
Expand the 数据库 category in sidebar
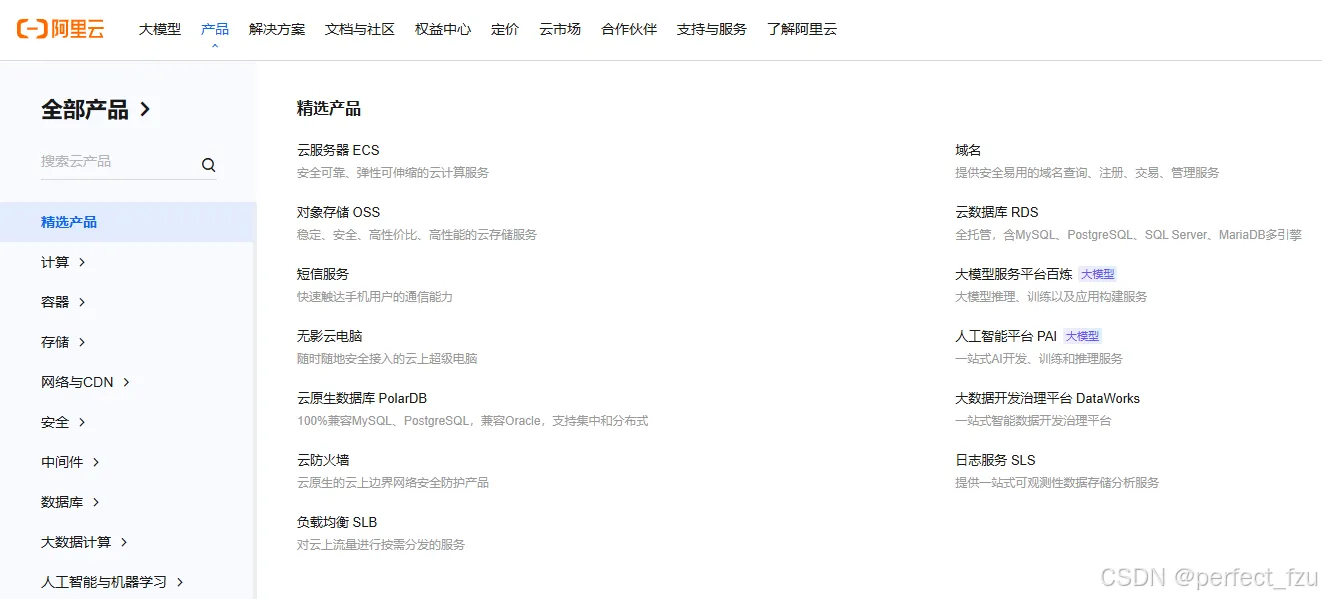click(x=64, y=501)
